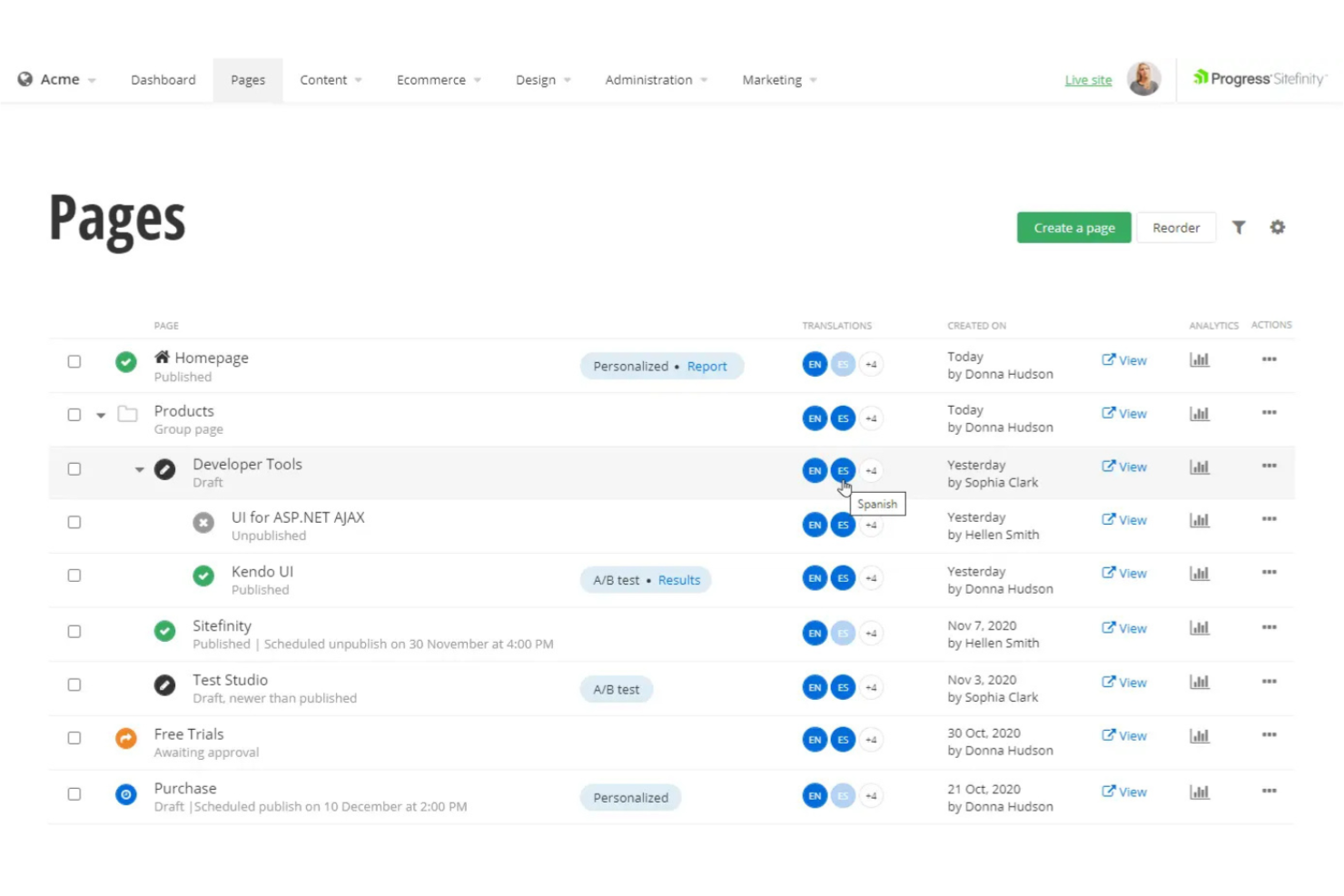Open the Live site link

tap(1089, 80)
